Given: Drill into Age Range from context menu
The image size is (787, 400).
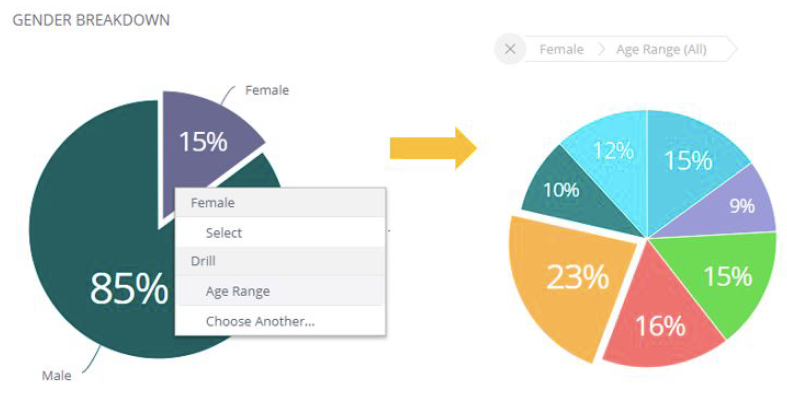Looking at the screenshot, I should [238, 291].
